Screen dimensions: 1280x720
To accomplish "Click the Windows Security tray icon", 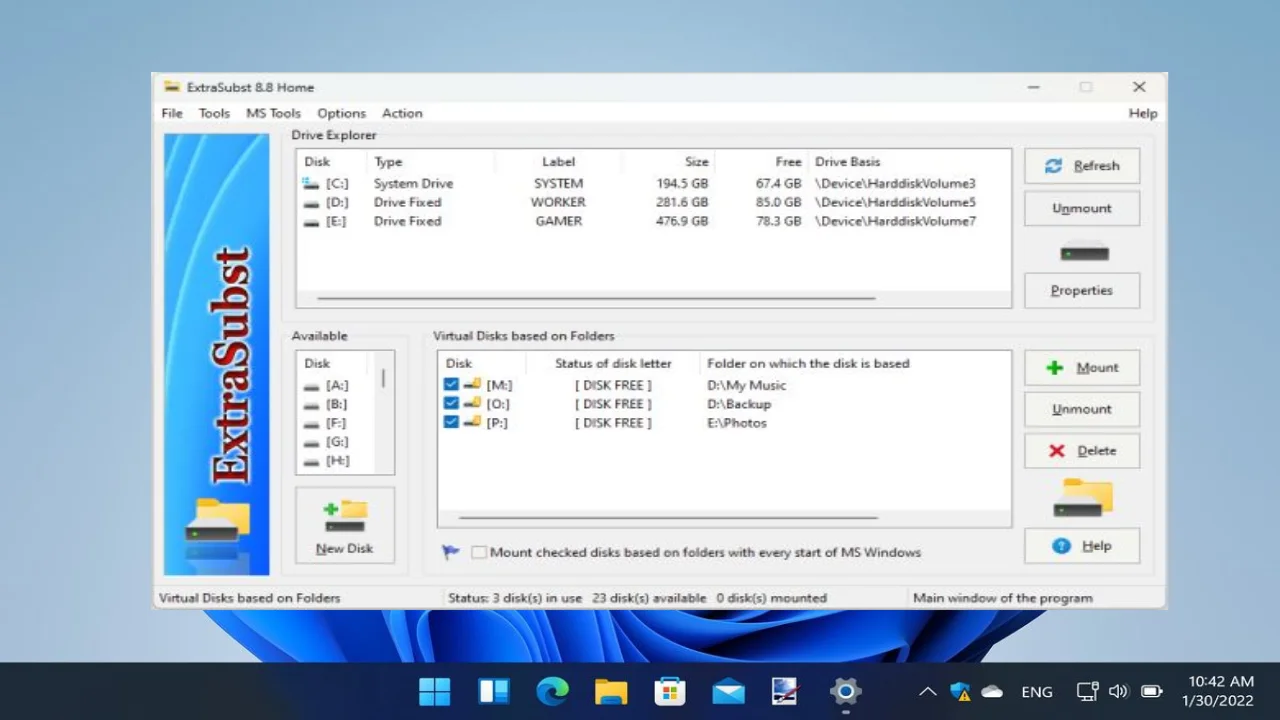I will 960,691.
